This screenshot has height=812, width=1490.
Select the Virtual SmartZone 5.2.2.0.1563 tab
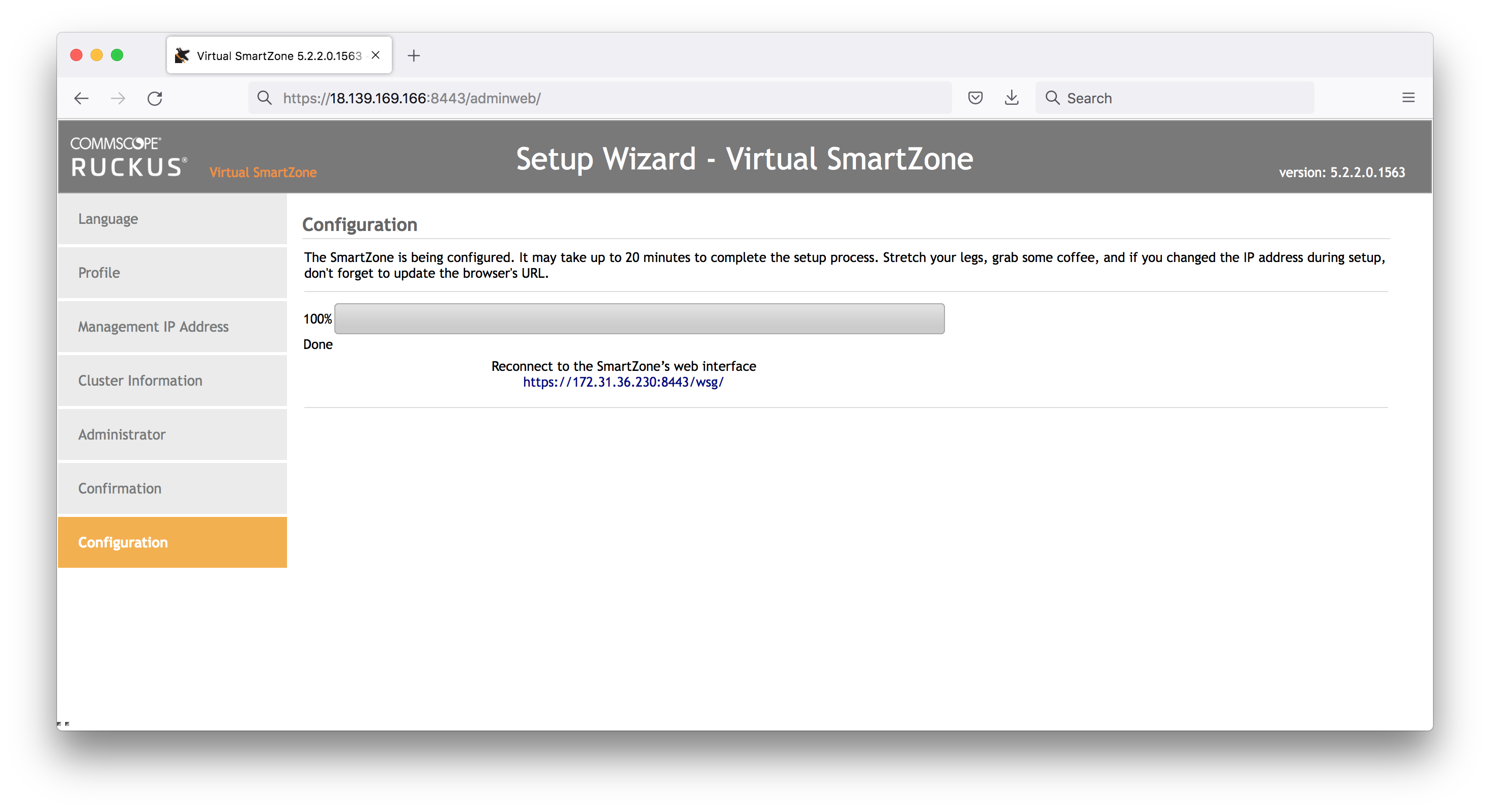[x=279, y=55]
